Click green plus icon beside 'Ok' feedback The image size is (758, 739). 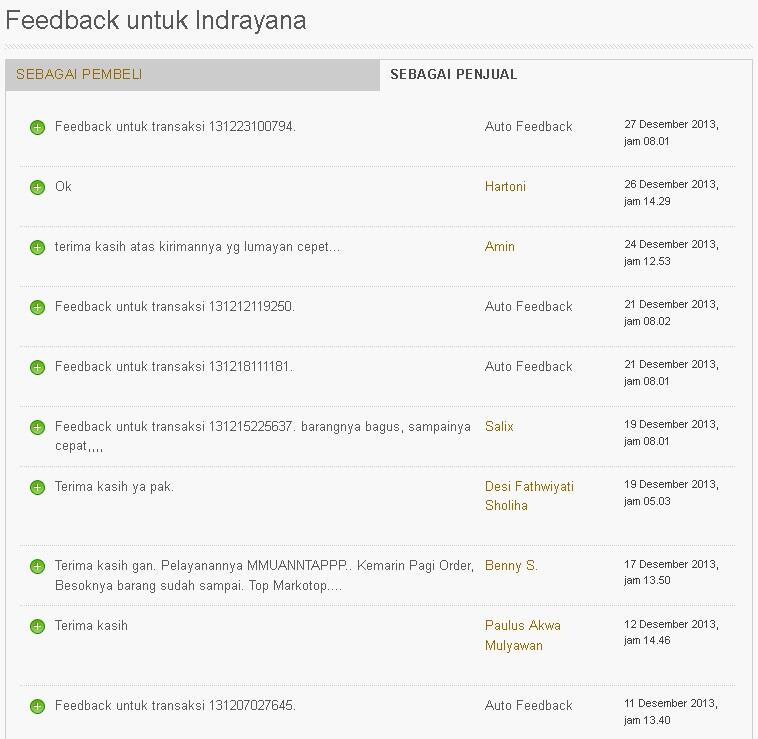tap(37, 188)
